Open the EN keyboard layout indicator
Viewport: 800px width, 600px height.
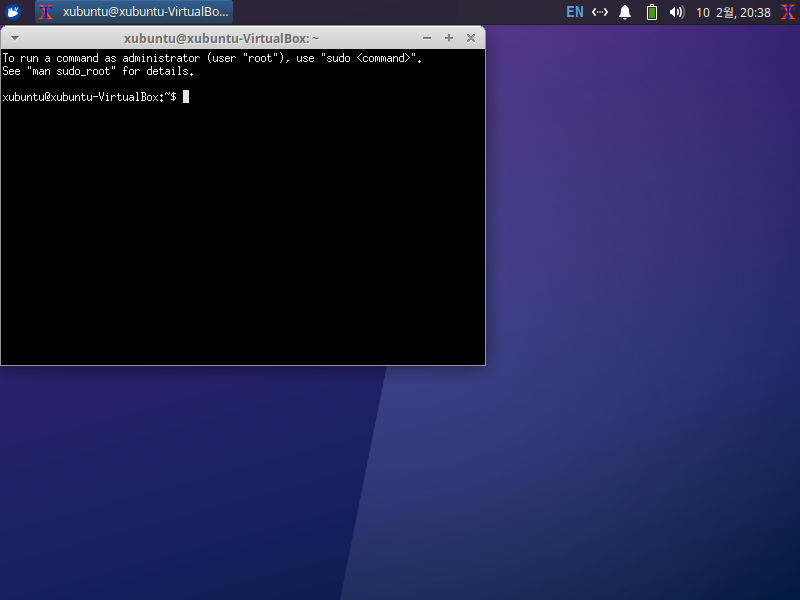coord(574,12)
